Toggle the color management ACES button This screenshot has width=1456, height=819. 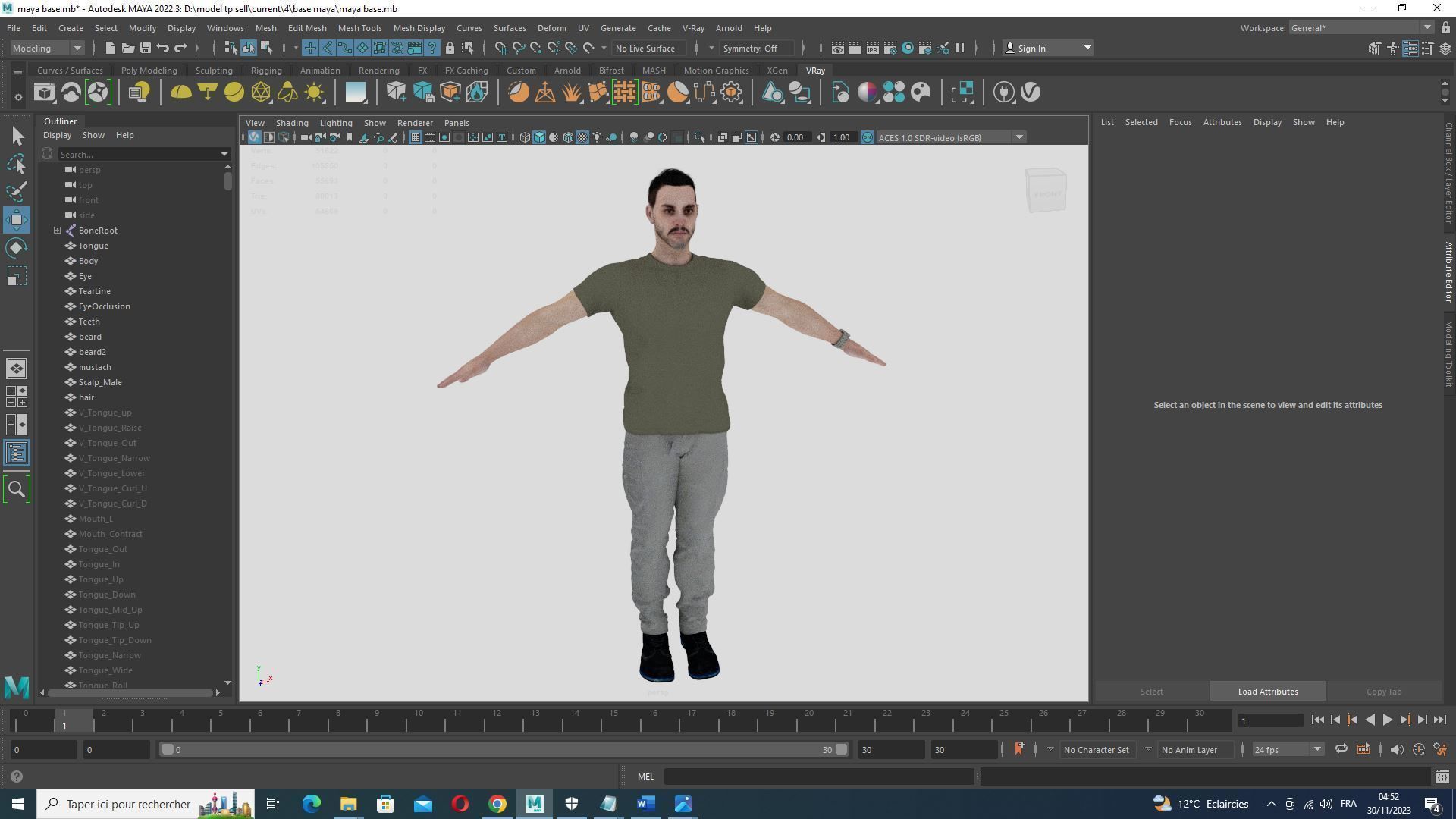(x=867, y=137)
